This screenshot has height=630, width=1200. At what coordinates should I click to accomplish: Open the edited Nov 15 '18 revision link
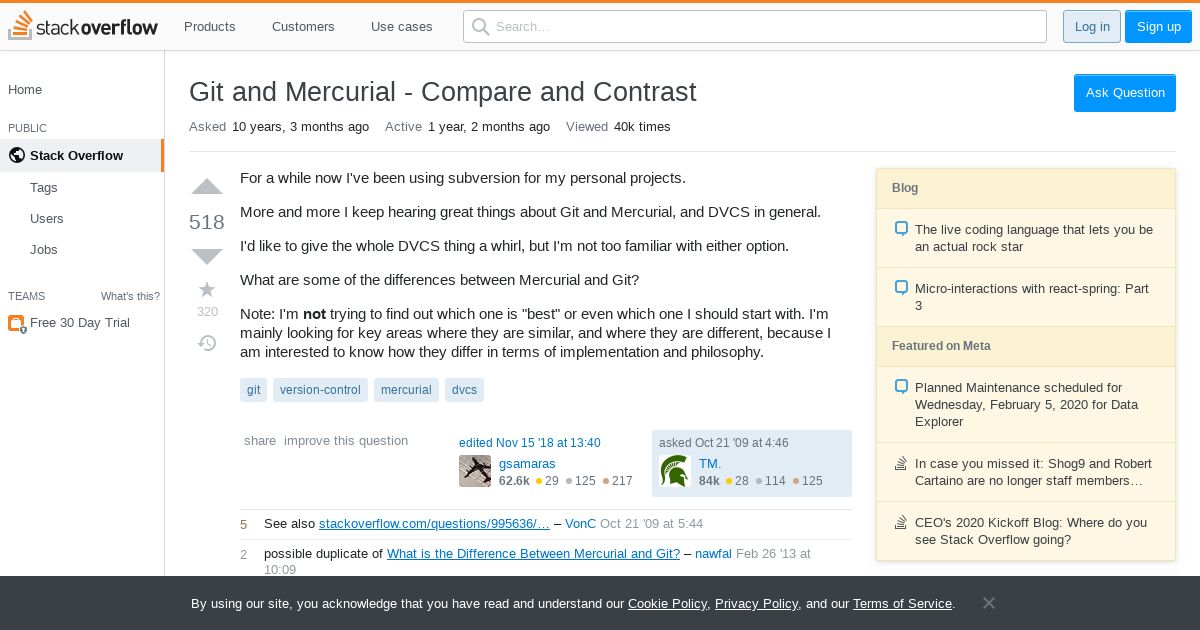click(530, 443)
